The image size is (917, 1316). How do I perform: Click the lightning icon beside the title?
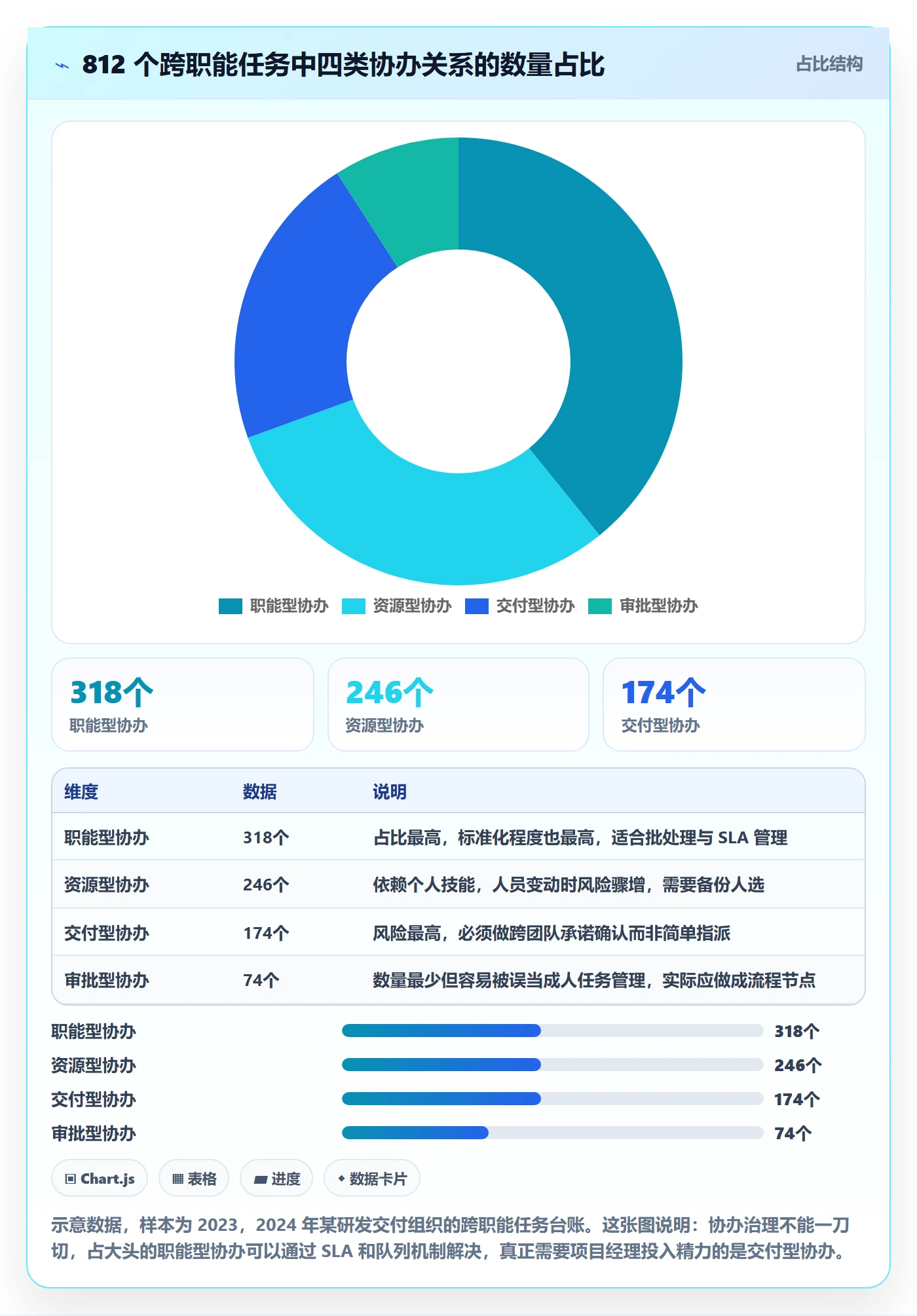[x=62, y=65]
